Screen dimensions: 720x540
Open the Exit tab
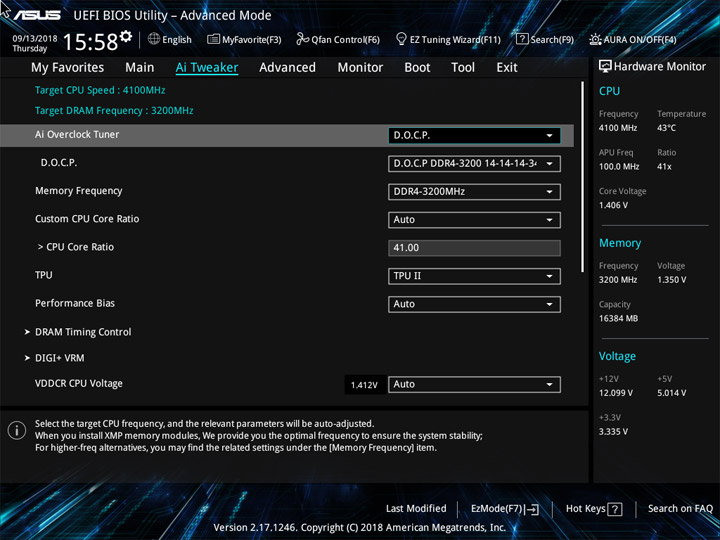(507, 68)
